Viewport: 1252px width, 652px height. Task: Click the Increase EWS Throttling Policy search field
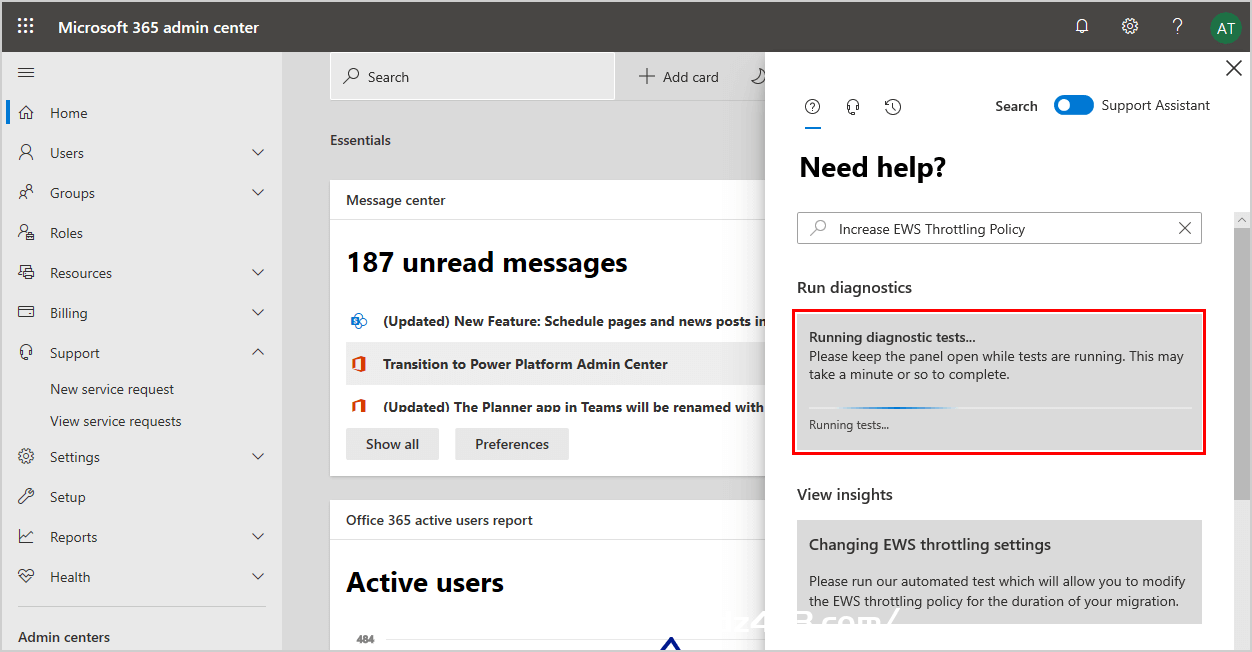999,228
